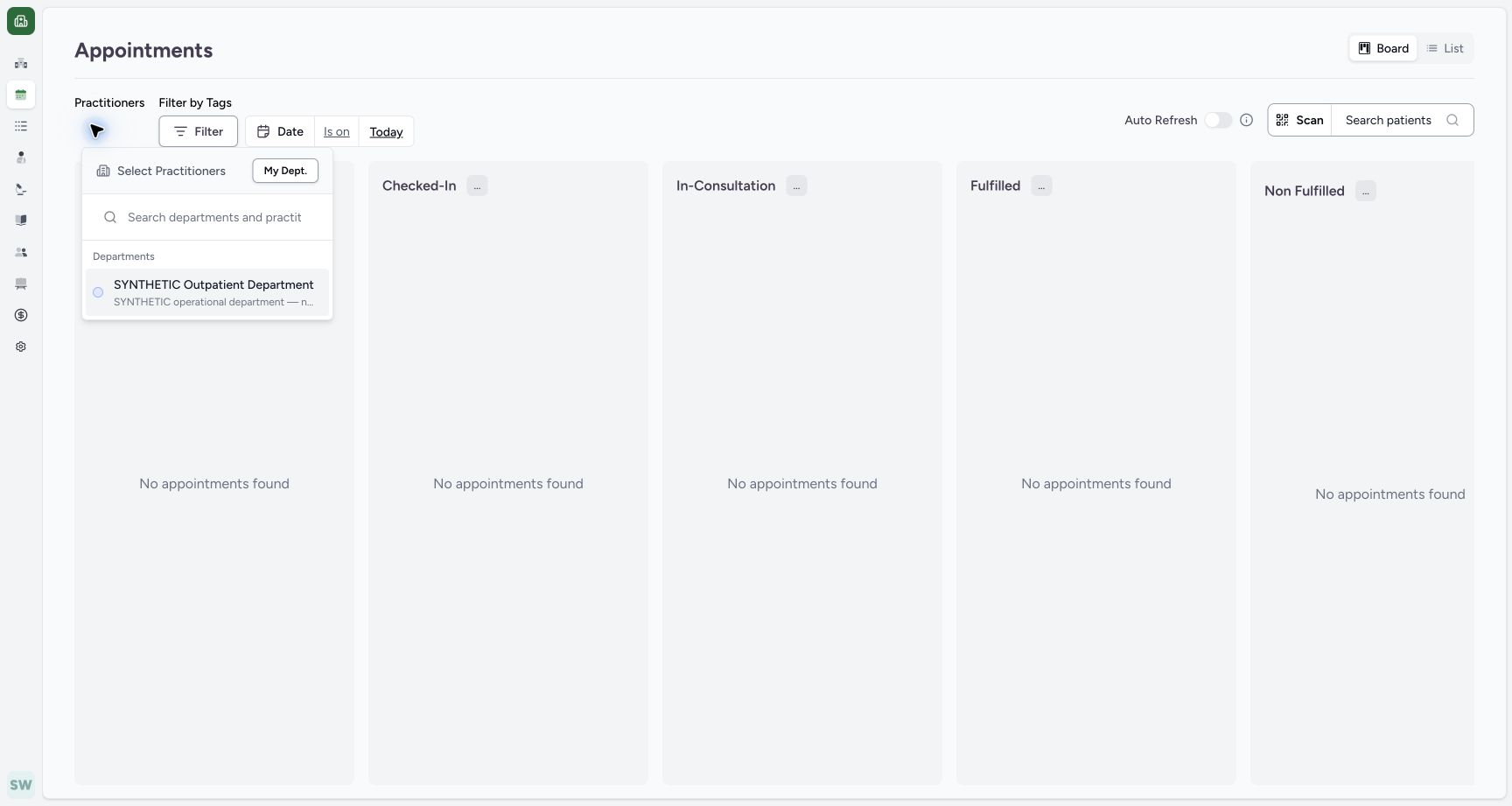The height and width of the screenshot is (806, 1512).
Task: Open the bulleted list sidebar icon
Action: [21, 126]
